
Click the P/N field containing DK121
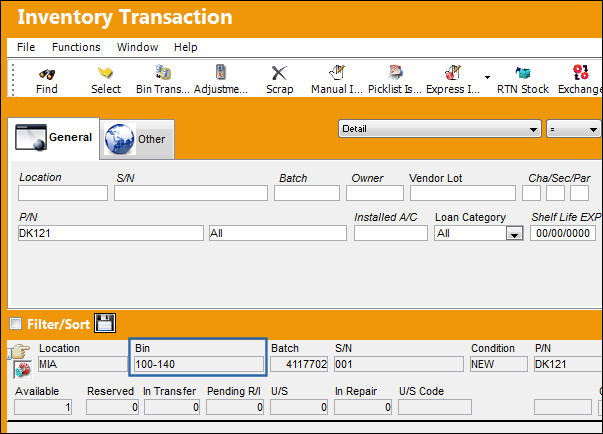(111, 233)
